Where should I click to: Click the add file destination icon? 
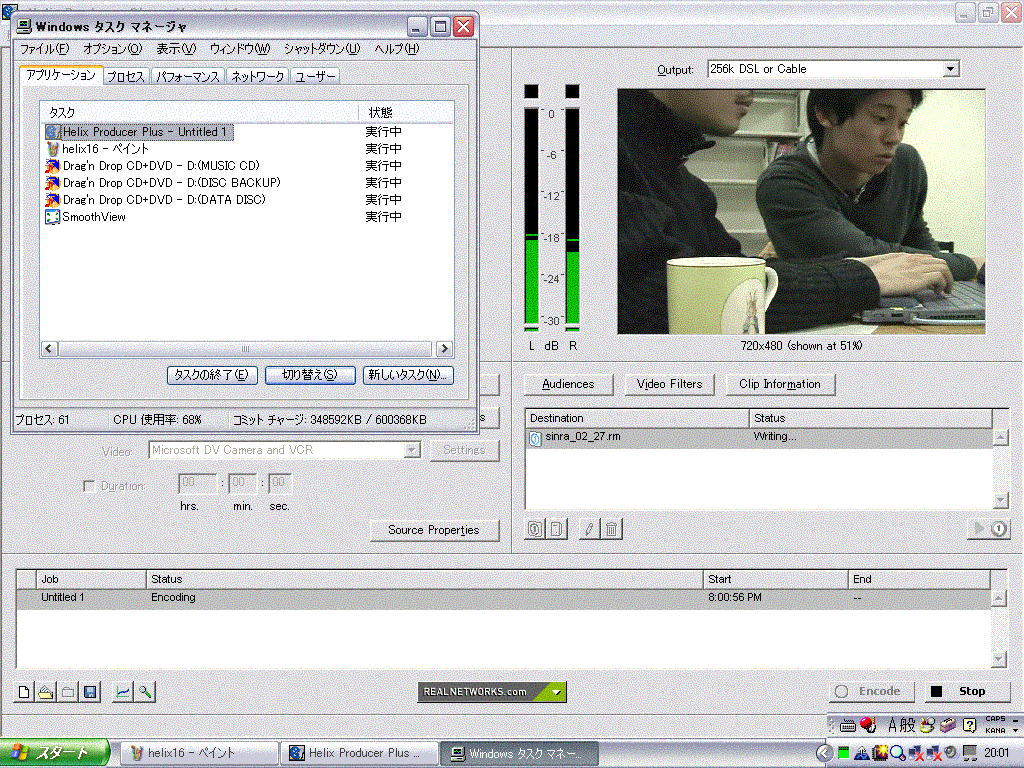point(557,530)
